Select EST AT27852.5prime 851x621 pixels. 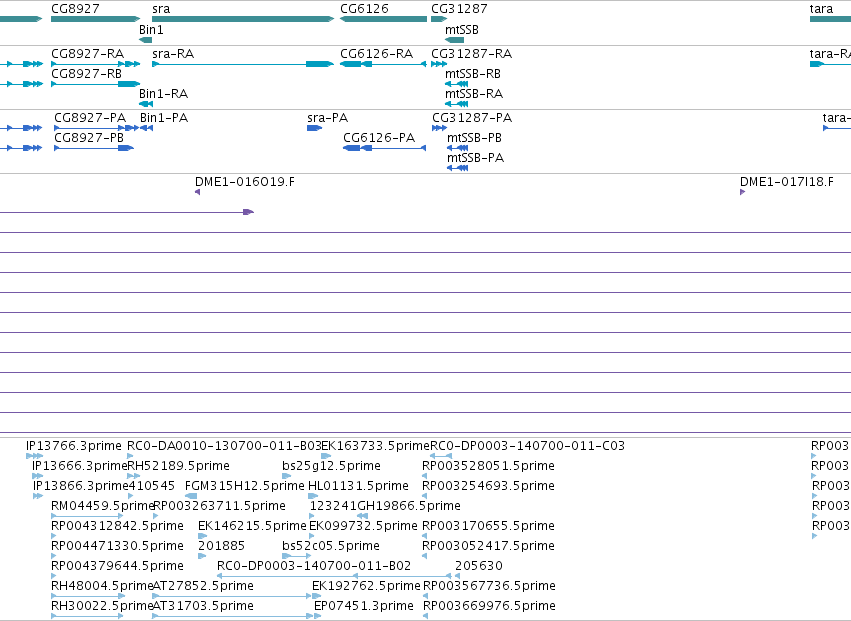(233, 597)
